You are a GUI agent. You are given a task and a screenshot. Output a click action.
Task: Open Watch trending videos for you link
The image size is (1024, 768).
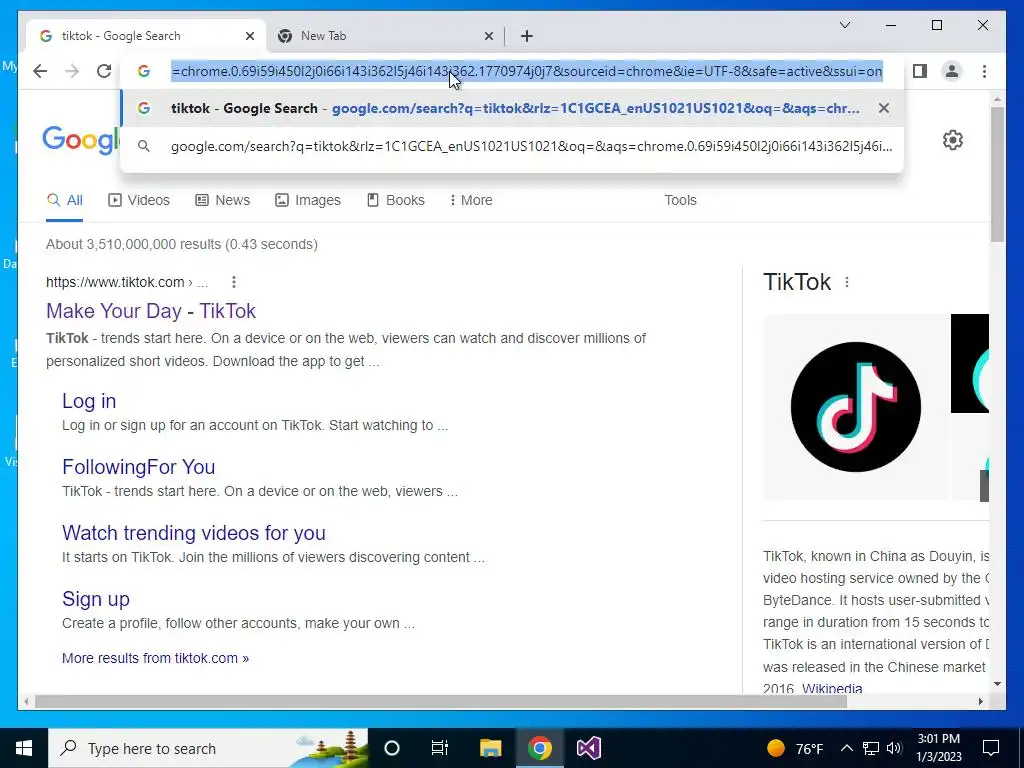[x=194, y=533]
